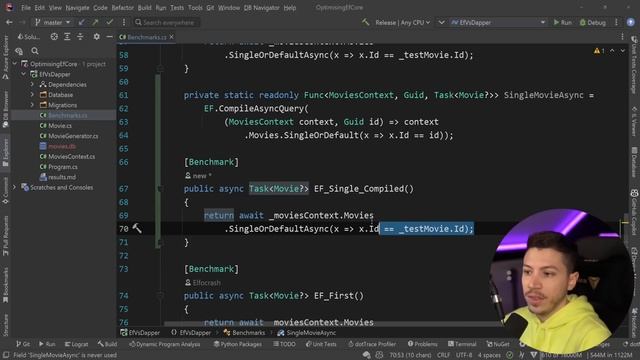Screen dimensions: 640x360
Task: Click the explorer search magnifier icon
Action: coord(35,51)
